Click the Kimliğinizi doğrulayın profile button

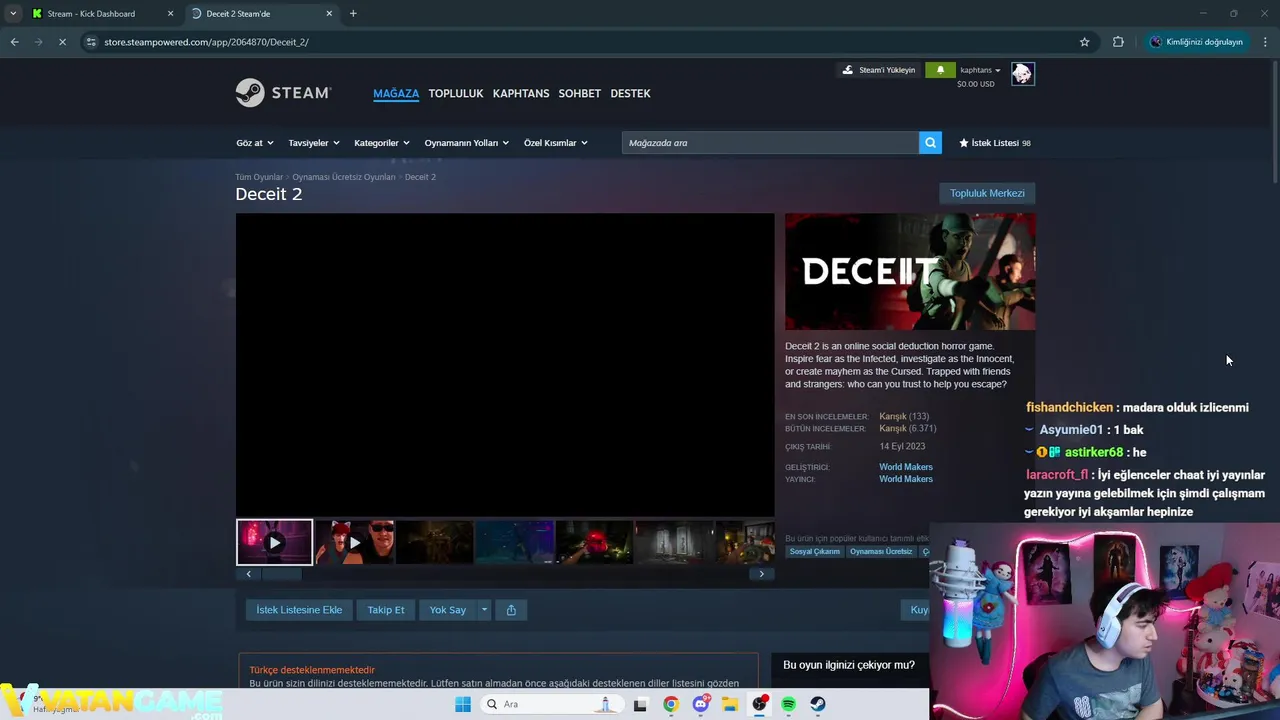point(1196,42)
